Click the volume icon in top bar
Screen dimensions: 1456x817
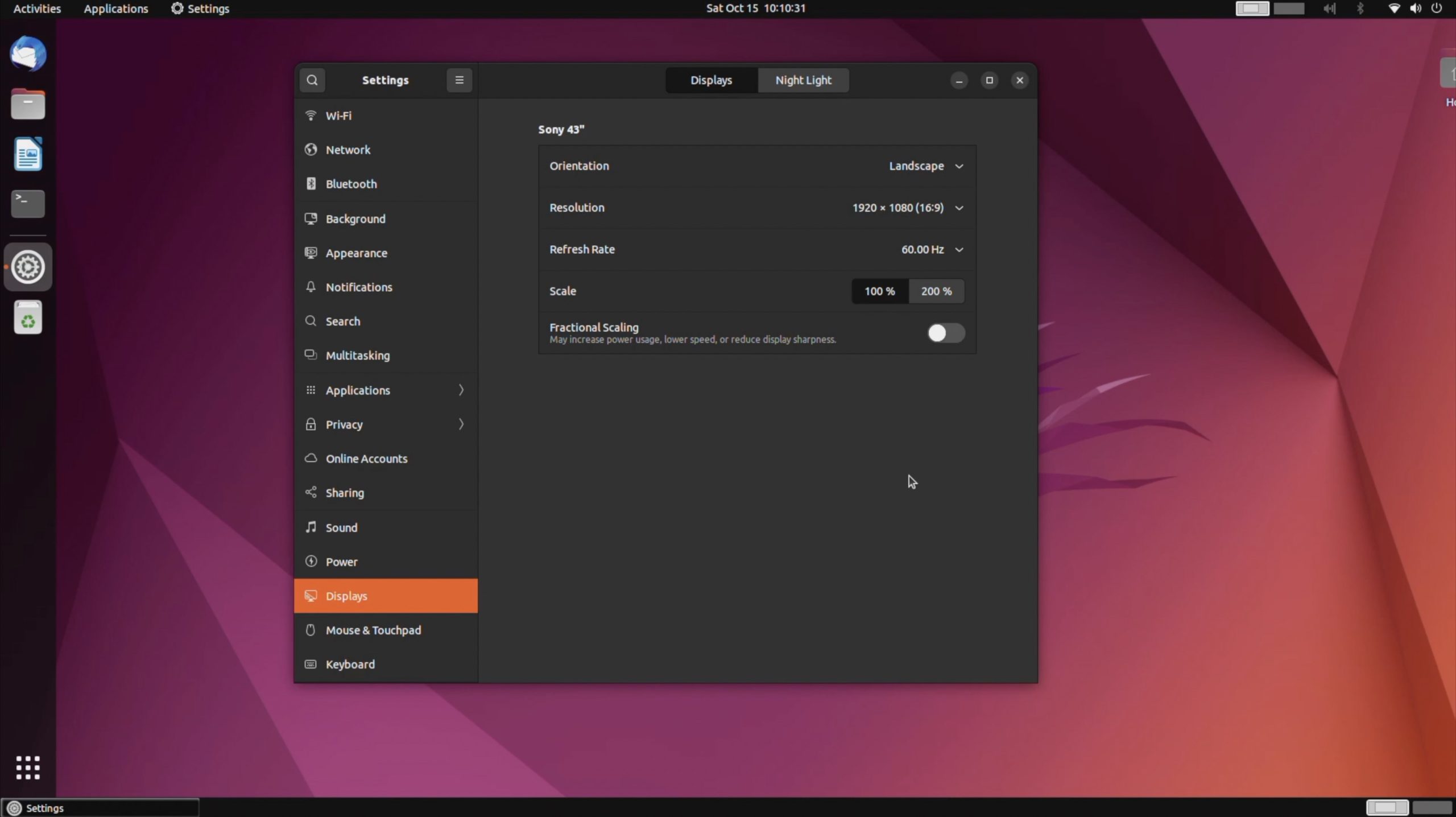tap(1416, 9)
